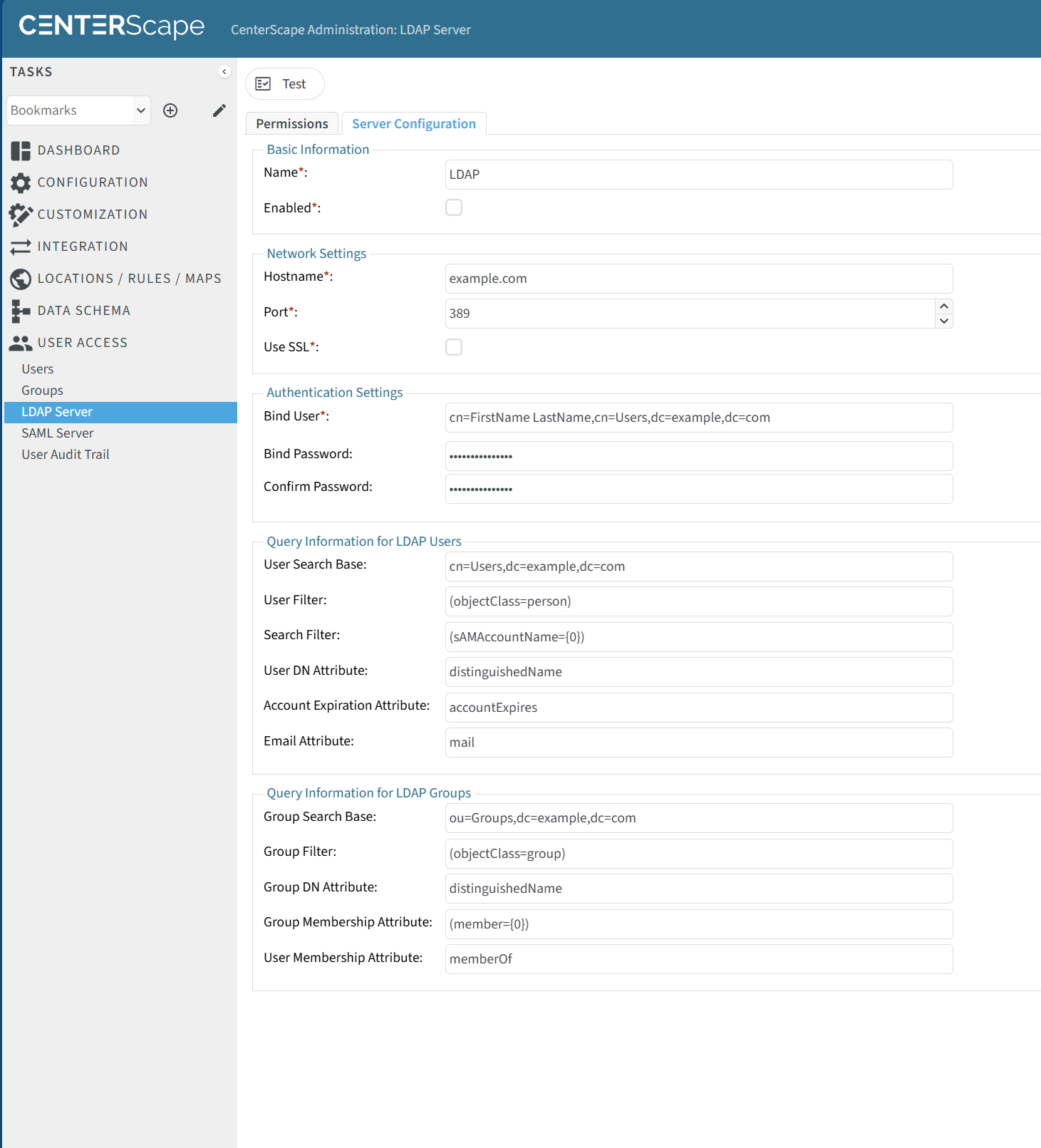Open Configuration via the gear icon

point(21,182)
